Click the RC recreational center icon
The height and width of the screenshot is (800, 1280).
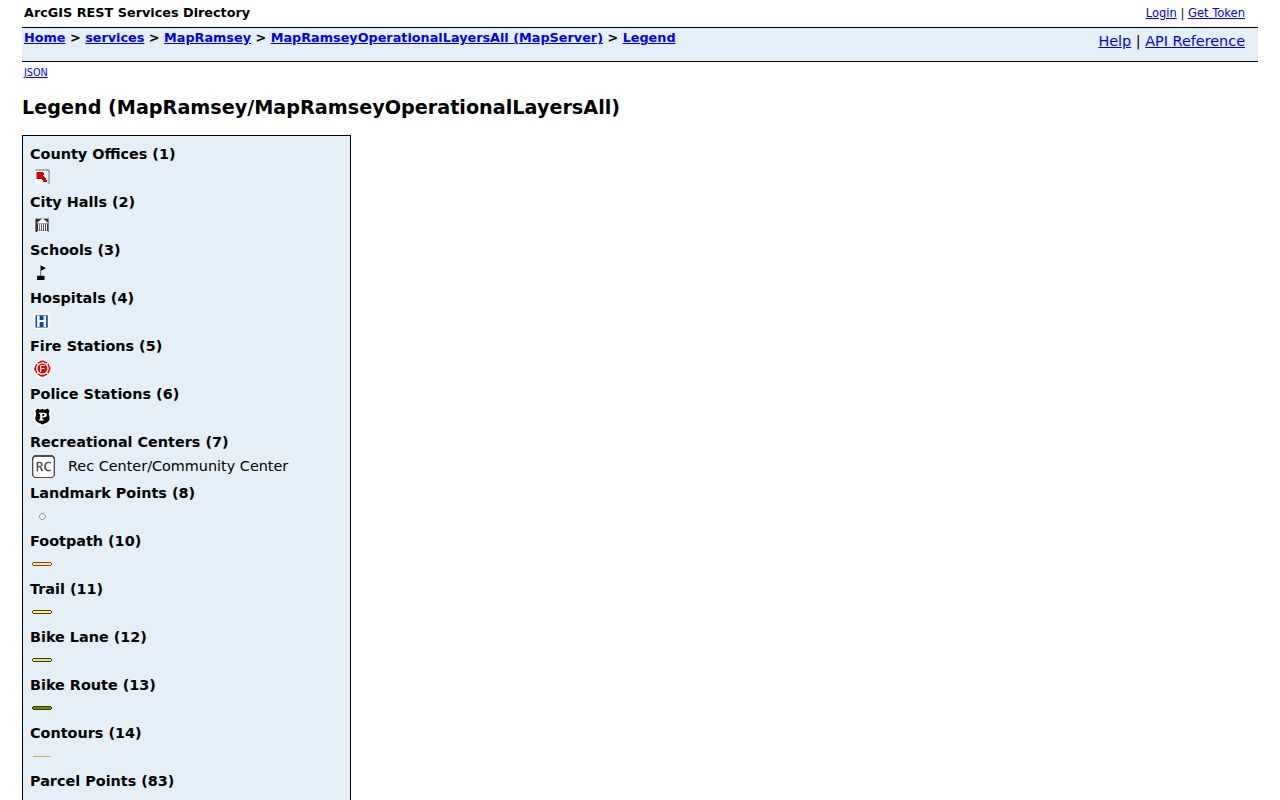point(43,466)
